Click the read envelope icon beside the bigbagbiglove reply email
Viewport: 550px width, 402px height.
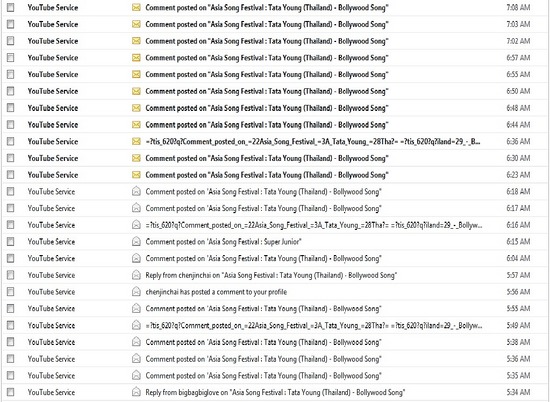136,392
